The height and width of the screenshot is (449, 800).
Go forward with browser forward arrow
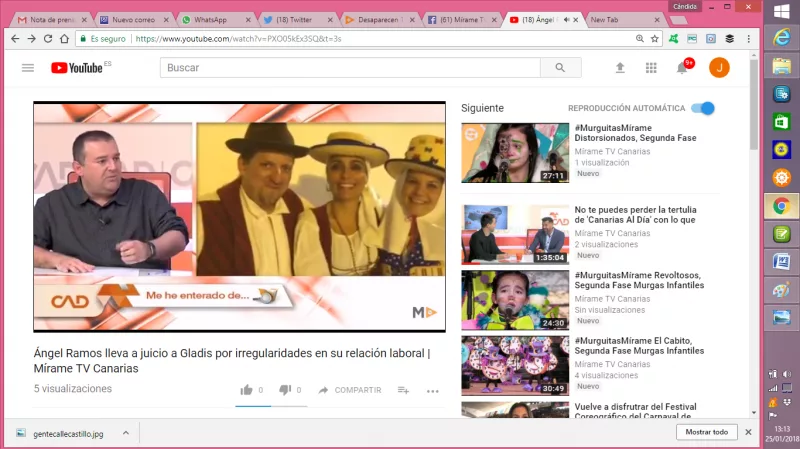coord(32,39)
